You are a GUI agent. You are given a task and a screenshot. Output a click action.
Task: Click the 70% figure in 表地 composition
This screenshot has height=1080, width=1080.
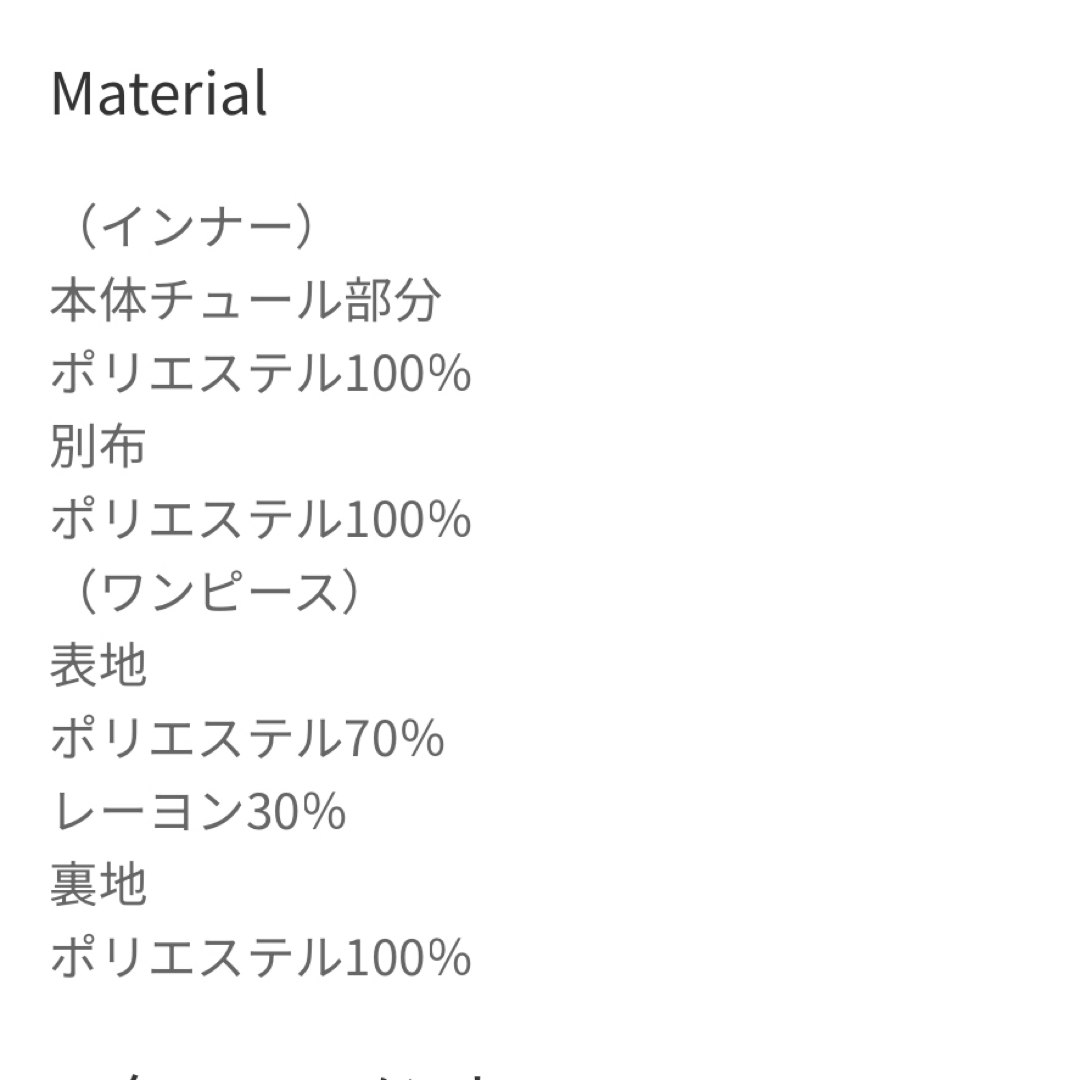(394, 739)
